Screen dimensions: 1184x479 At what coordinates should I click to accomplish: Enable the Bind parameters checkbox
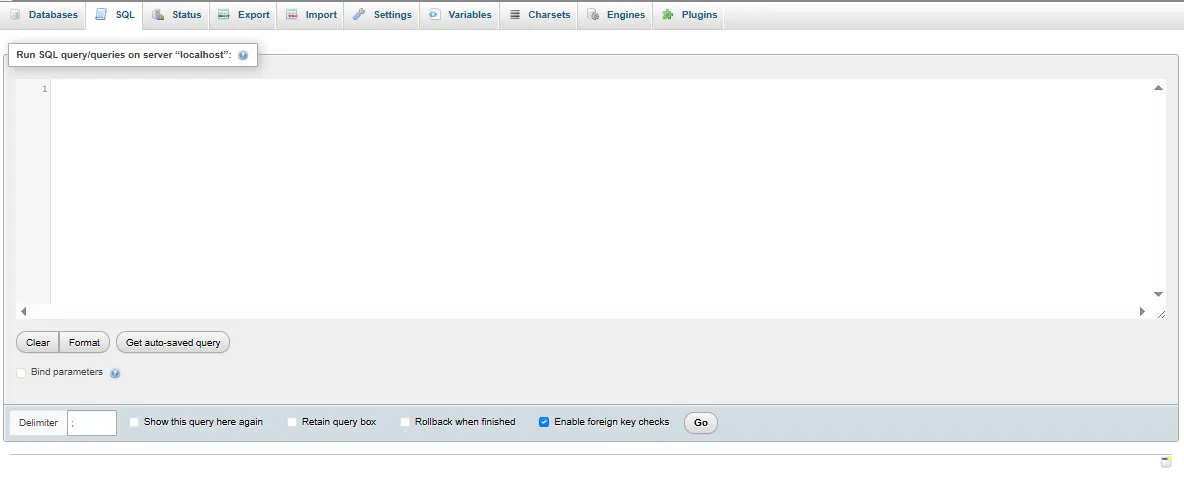click(22, 373)
